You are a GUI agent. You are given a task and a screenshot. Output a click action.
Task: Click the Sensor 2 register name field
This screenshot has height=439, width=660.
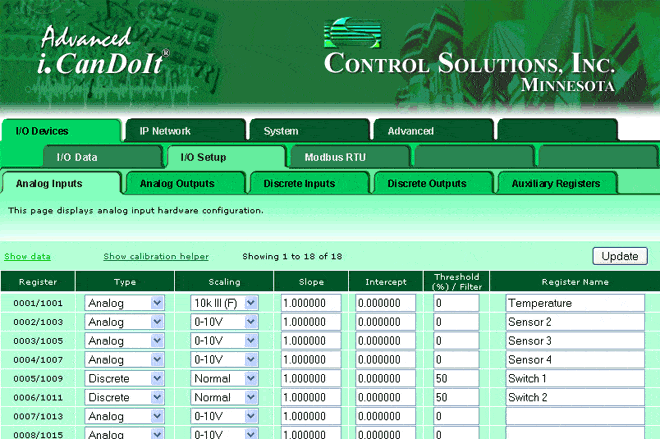[x=575, y=322]
